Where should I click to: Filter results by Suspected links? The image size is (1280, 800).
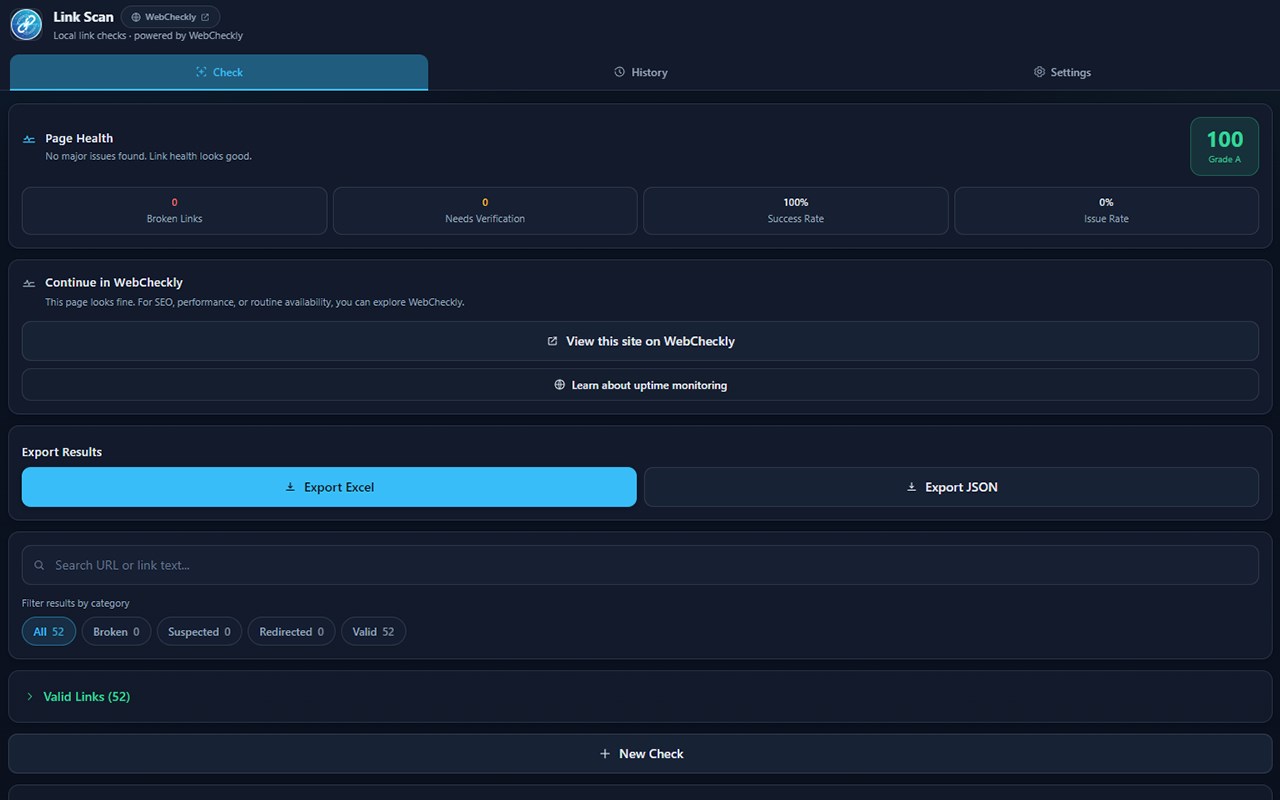click(x=199, y=632)
